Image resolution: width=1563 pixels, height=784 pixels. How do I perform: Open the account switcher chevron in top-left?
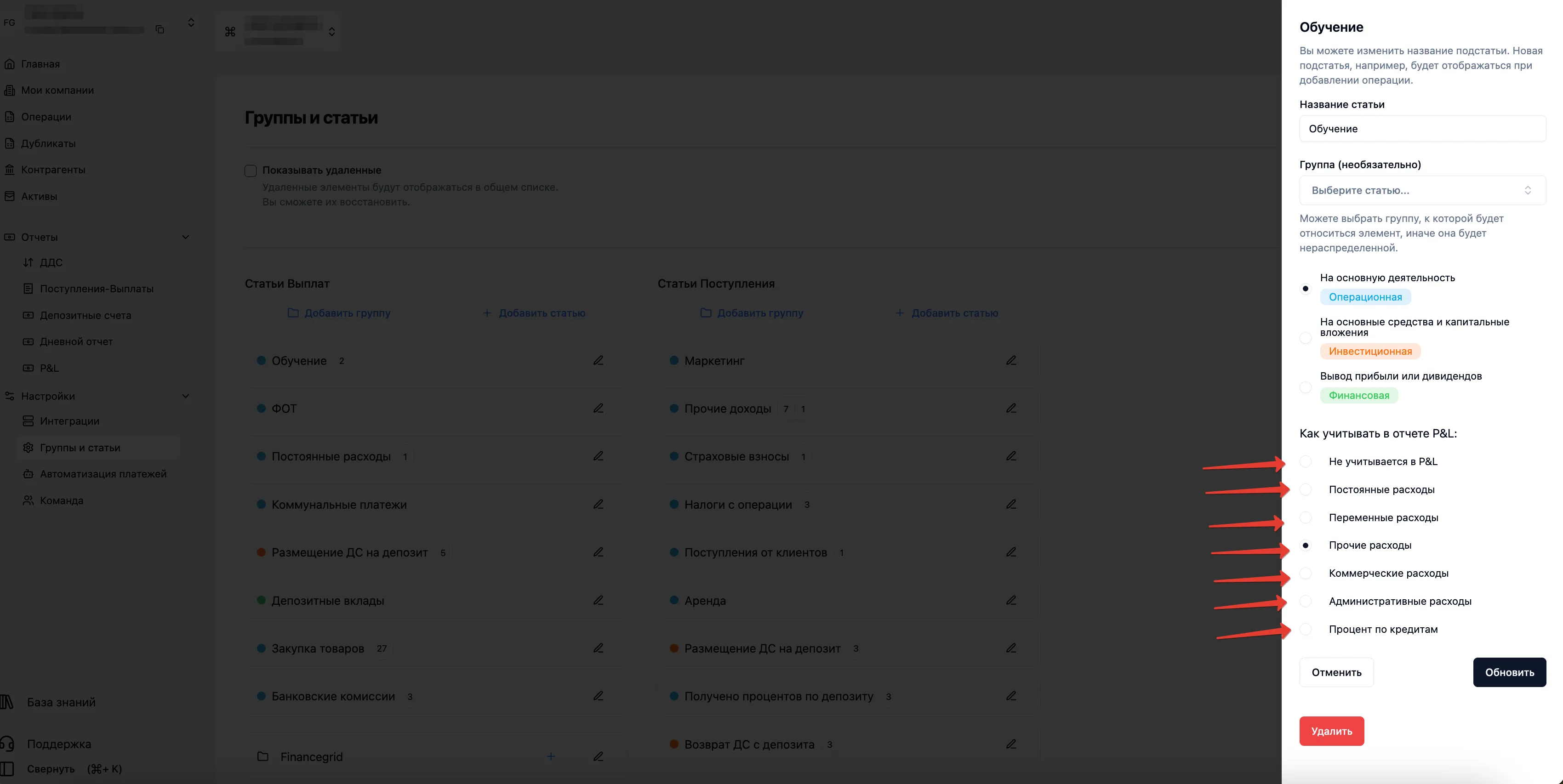pos(191,23)
